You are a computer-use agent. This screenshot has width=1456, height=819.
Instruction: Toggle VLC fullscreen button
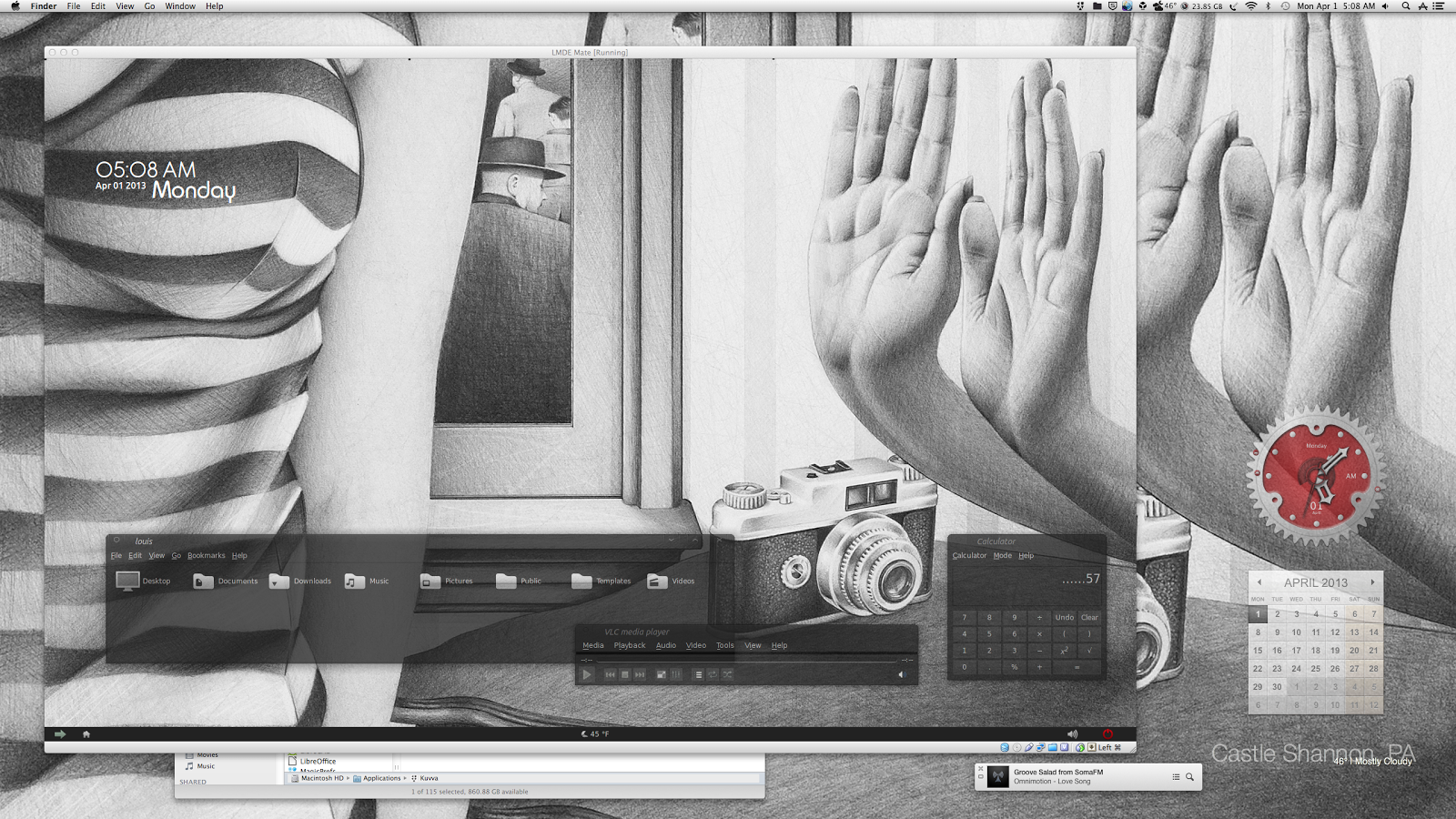coord(662,674)
